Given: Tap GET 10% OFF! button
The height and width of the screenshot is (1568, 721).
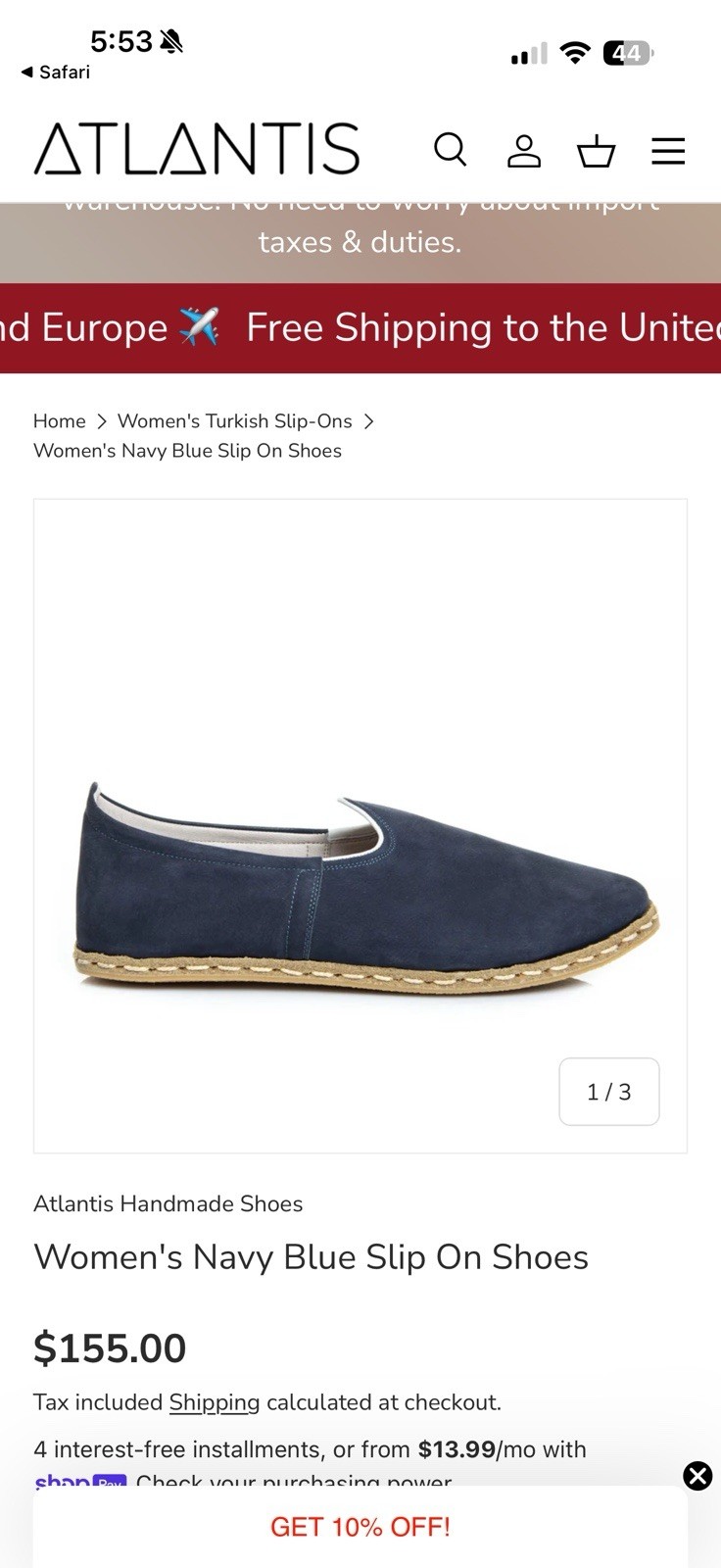Looking at the screenshot, I should click(x=360, y=1527).
